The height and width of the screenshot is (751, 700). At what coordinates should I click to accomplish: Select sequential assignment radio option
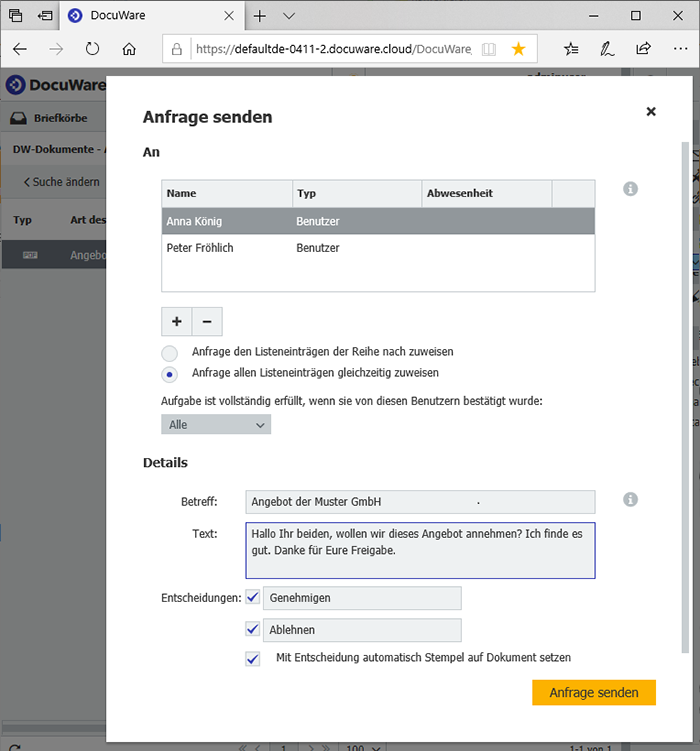[170, 353]
